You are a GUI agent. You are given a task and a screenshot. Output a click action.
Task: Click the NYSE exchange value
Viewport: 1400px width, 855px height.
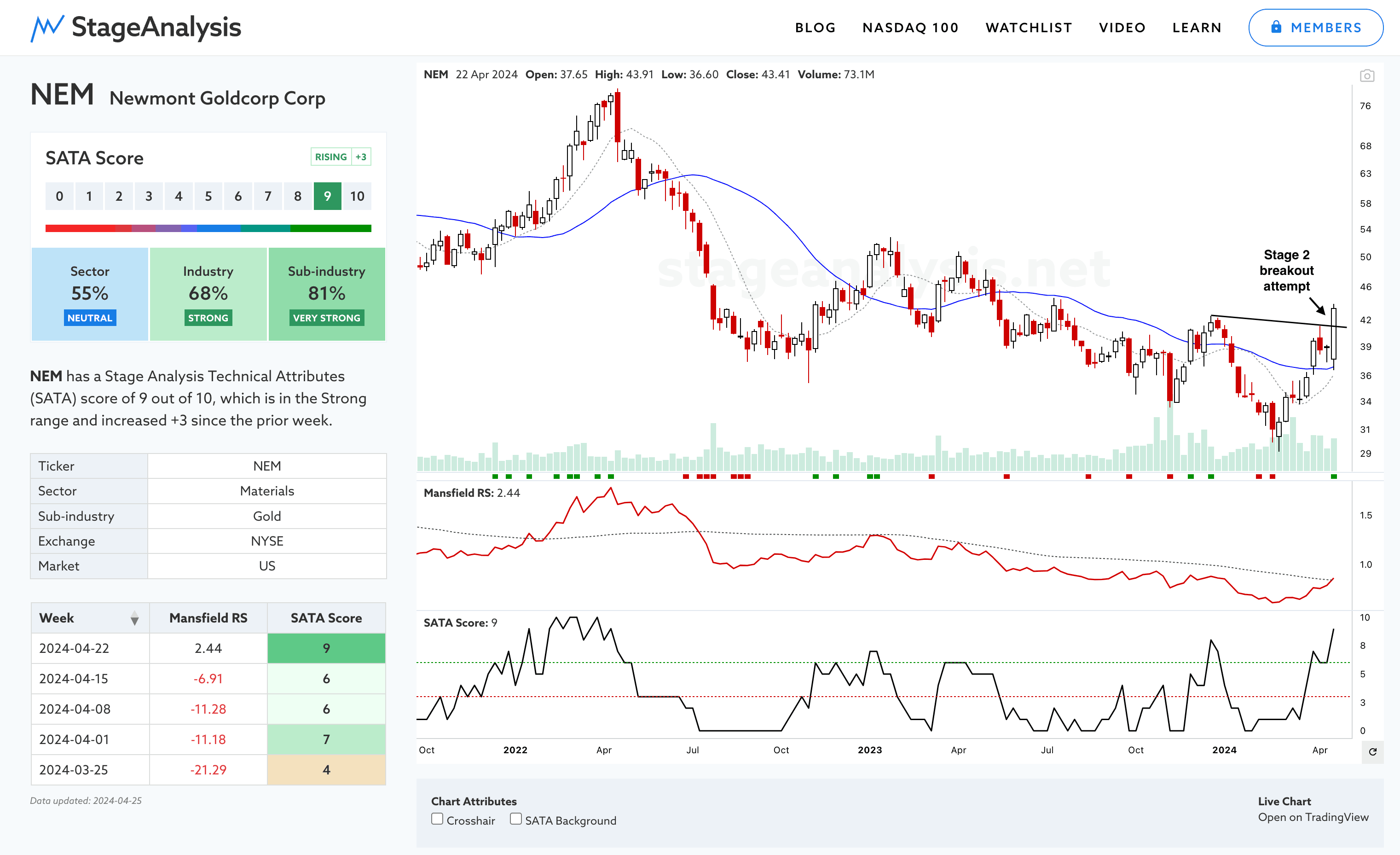point(267,541)
